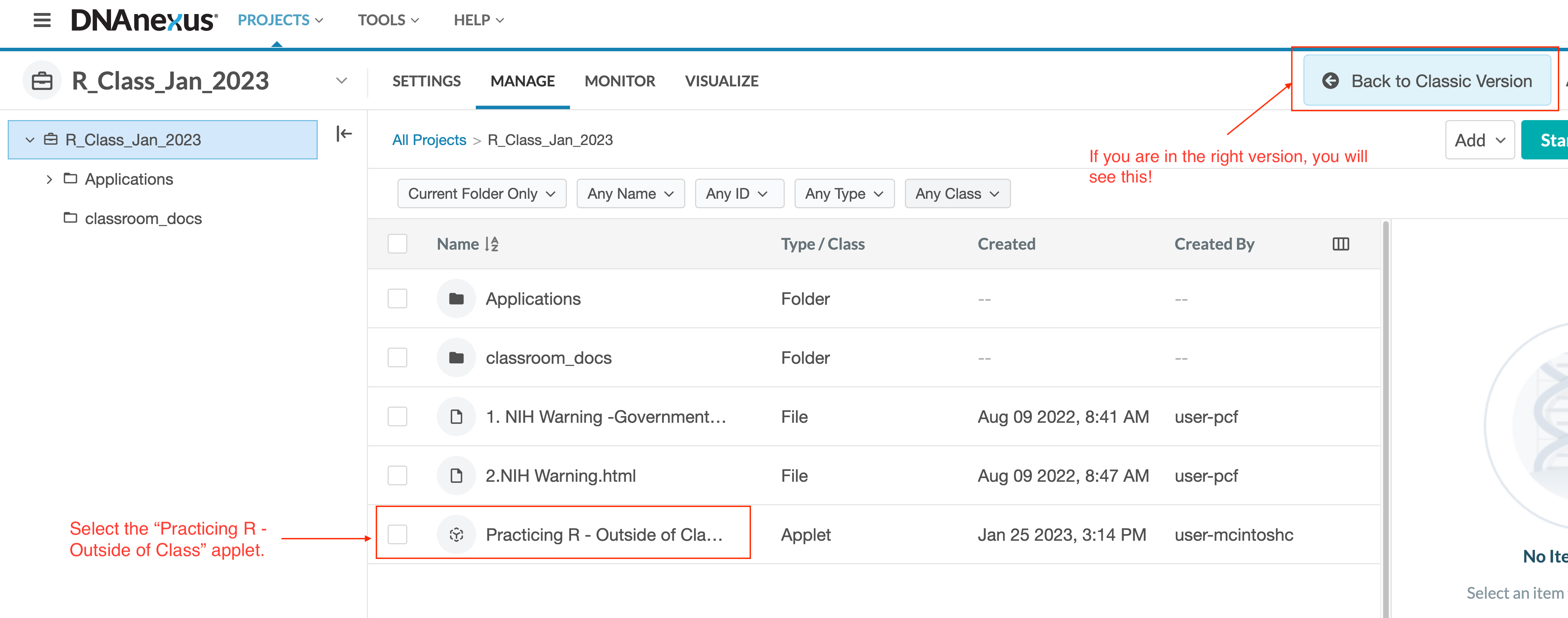The width and height of the screenshot is (1568, 618).
Task: Open the Current Folder Only dropdown
Action: 481,193
